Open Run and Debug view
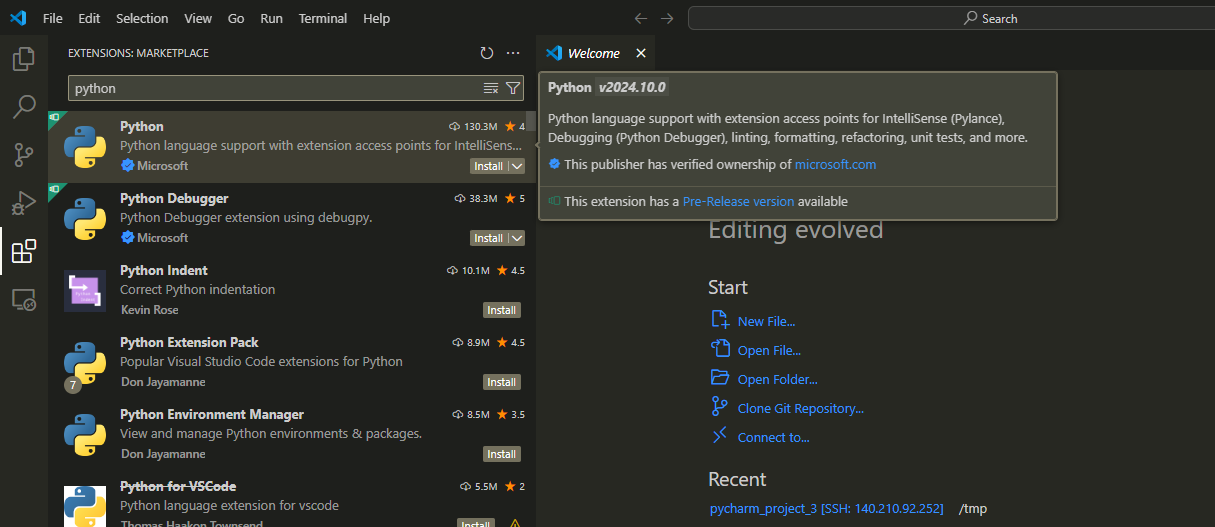Viewport: 1215px width, 527px height. pos(23,202)
